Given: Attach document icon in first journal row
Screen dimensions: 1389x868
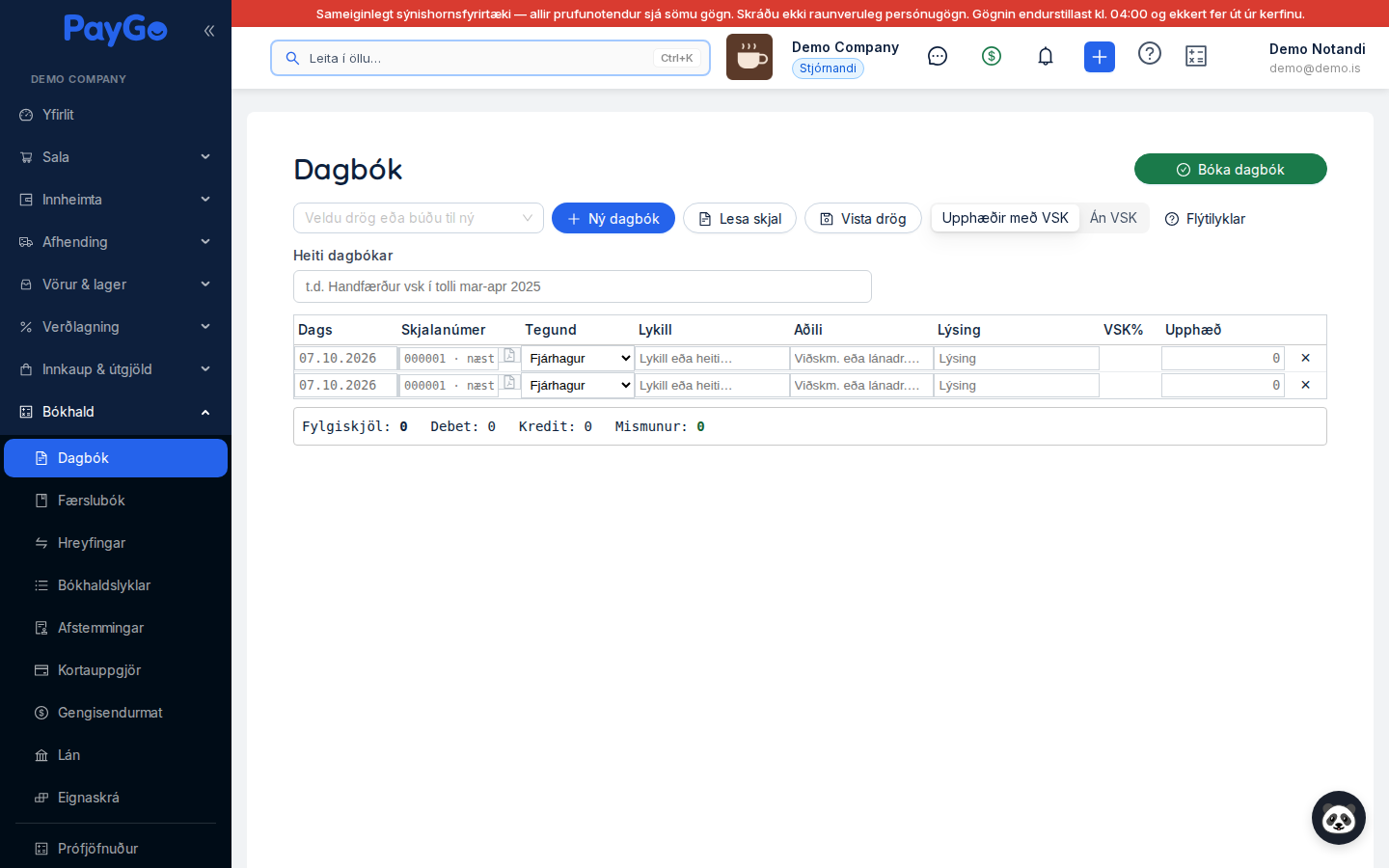Looking at the screenshot, I should click(x=509, y=356).
